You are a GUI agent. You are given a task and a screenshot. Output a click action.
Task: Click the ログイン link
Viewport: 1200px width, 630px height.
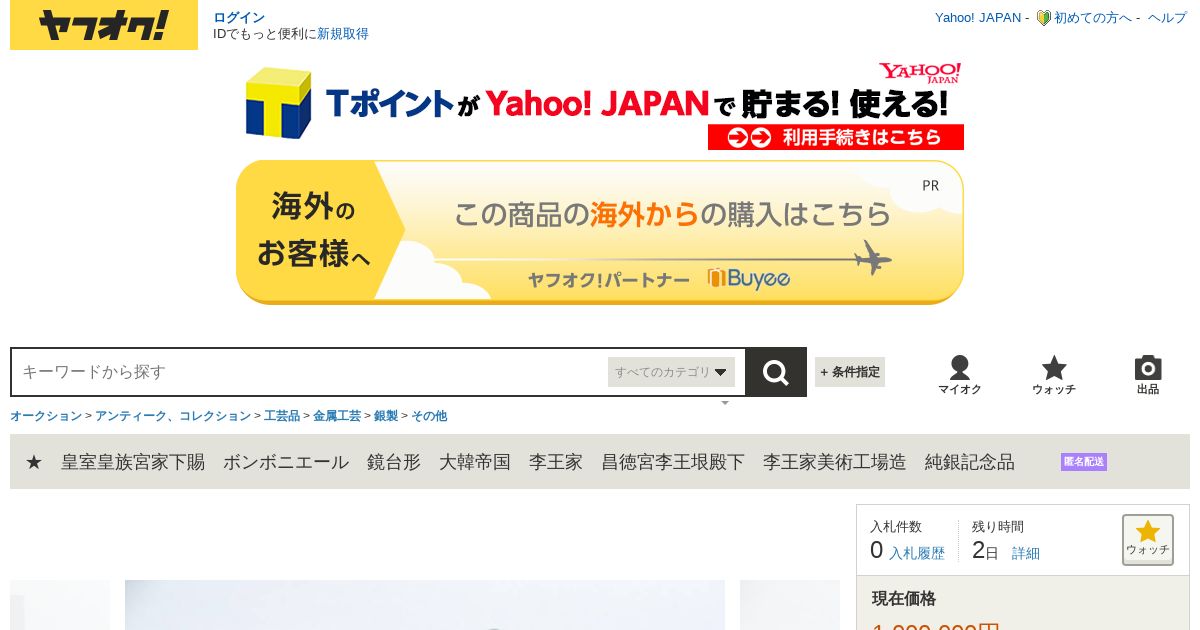(x=239, y=17)
